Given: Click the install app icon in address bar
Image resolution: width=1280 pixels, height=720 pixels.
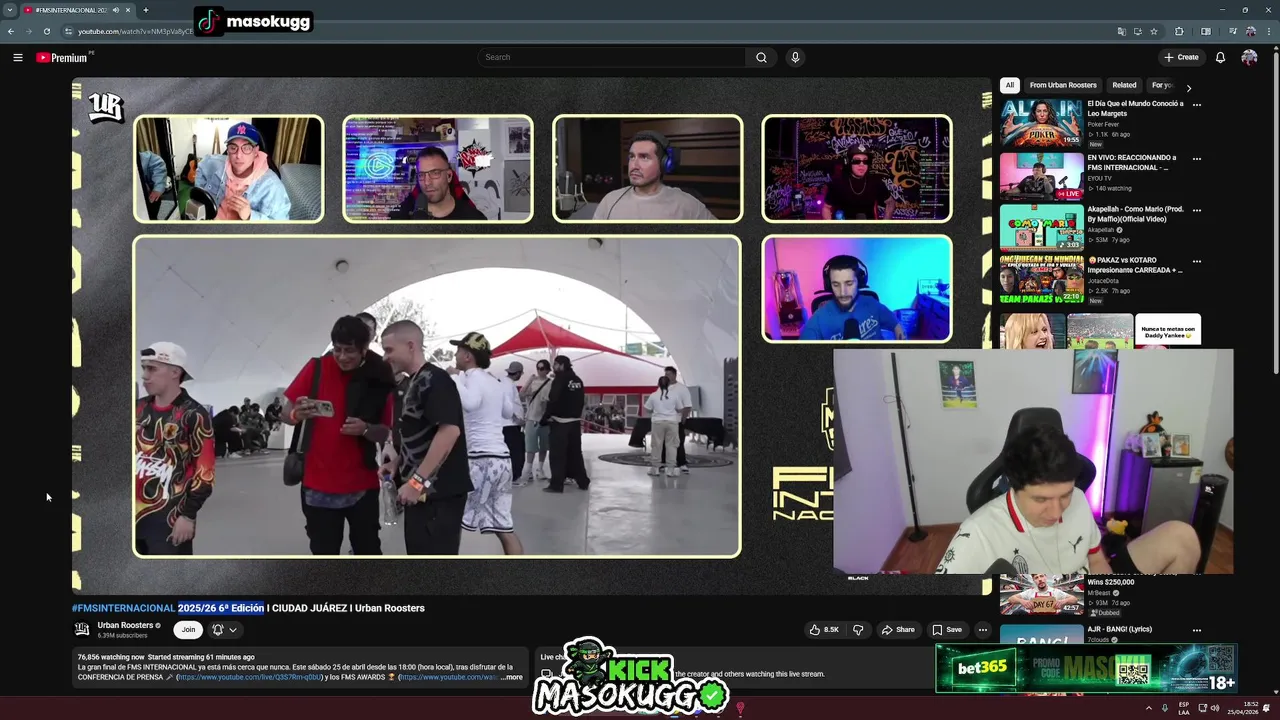Looking at the screenshot, I should coord(1137,31).
